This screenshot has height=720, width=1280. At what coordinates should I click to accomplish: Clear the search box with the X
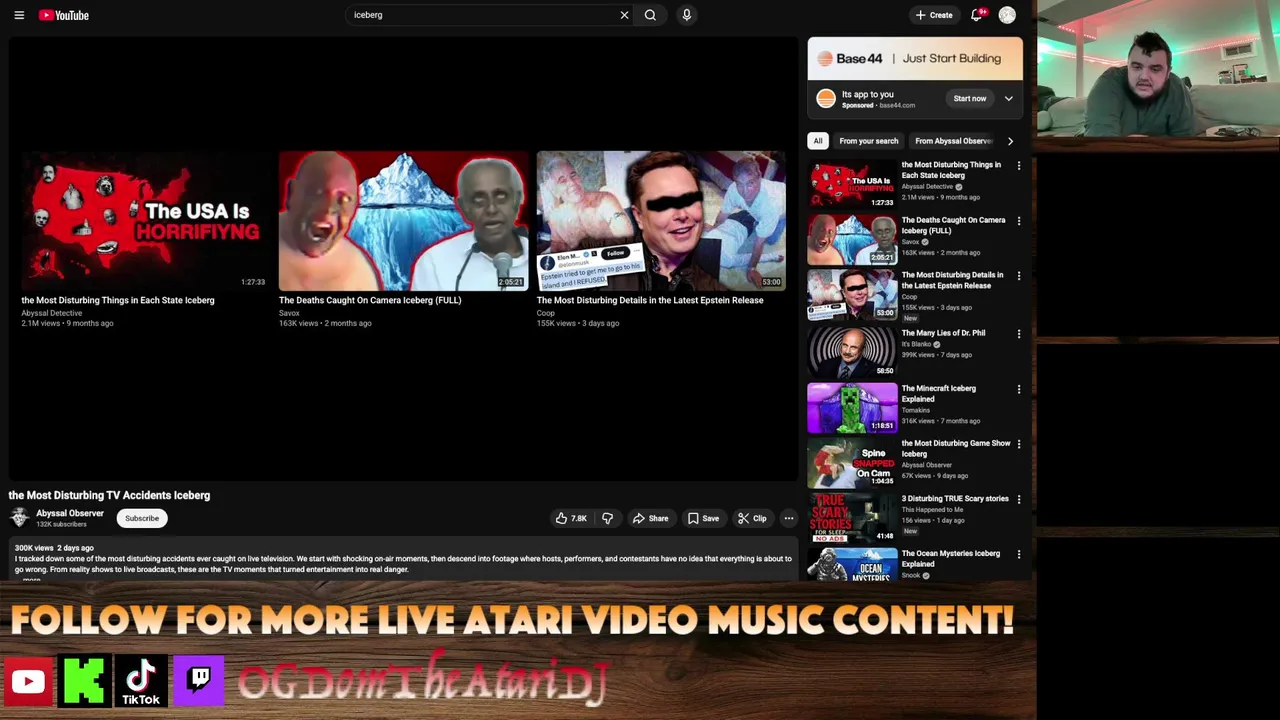tap(624, 15)
